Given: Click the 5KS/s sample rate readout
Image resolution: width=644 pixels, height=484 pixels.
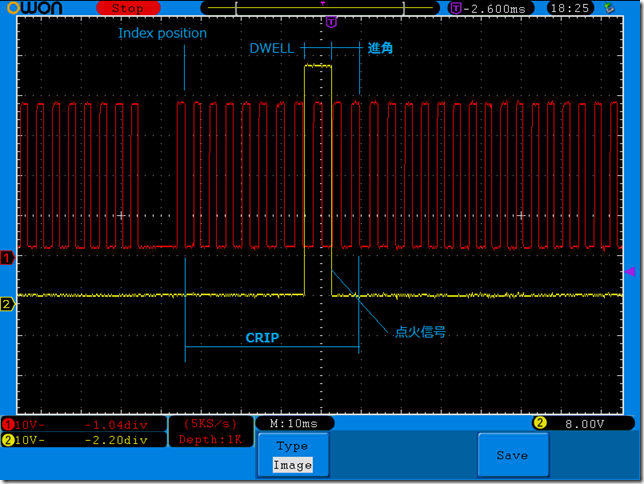Looking at the screenshot, I should 210,424.
